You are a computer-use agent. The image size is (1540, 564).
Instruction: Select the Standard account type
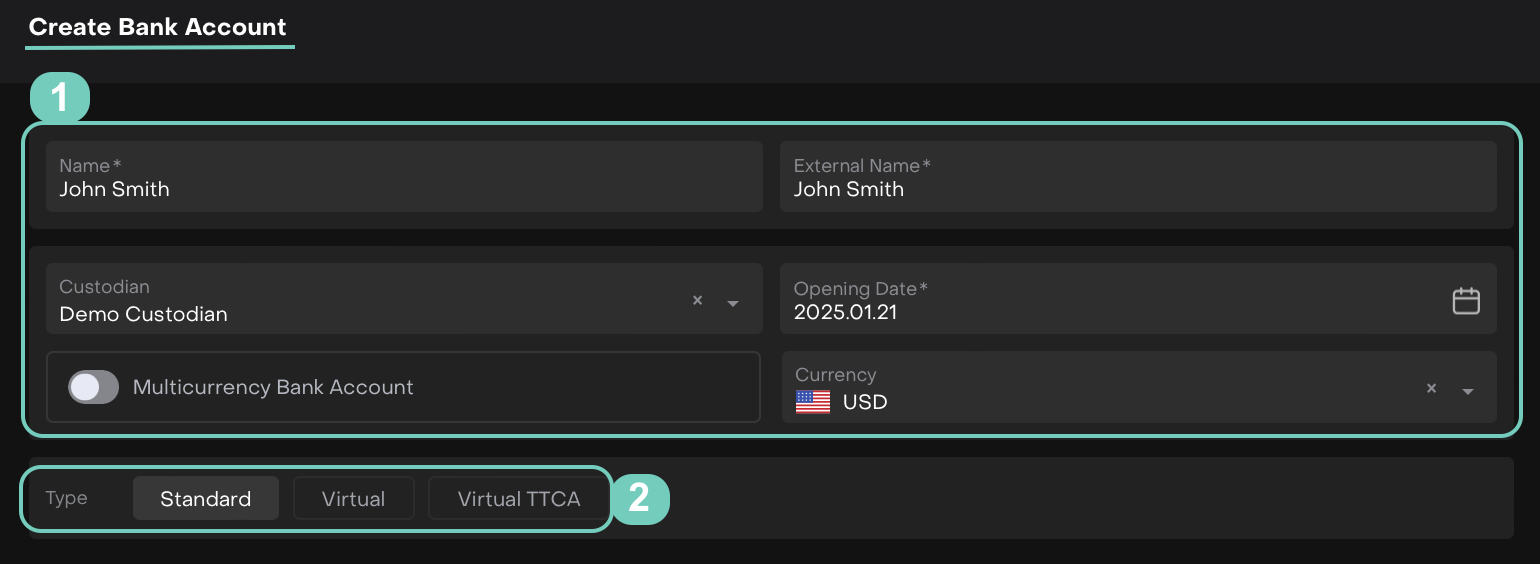[205, 499]
